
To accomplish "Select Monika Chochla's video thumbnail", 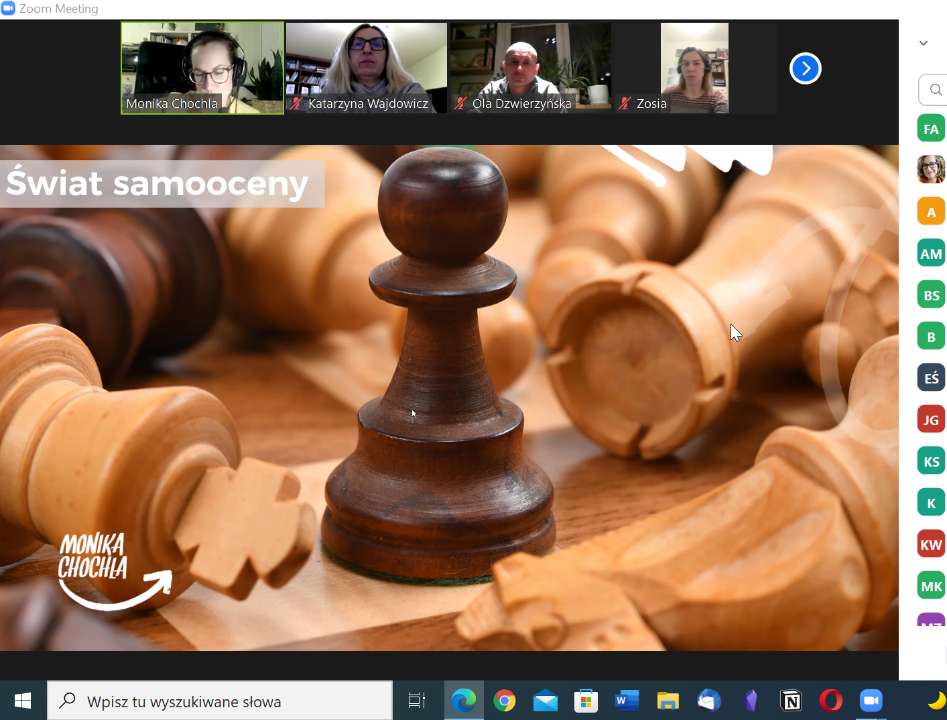I will pyautogui.click(x=203, y=67).
